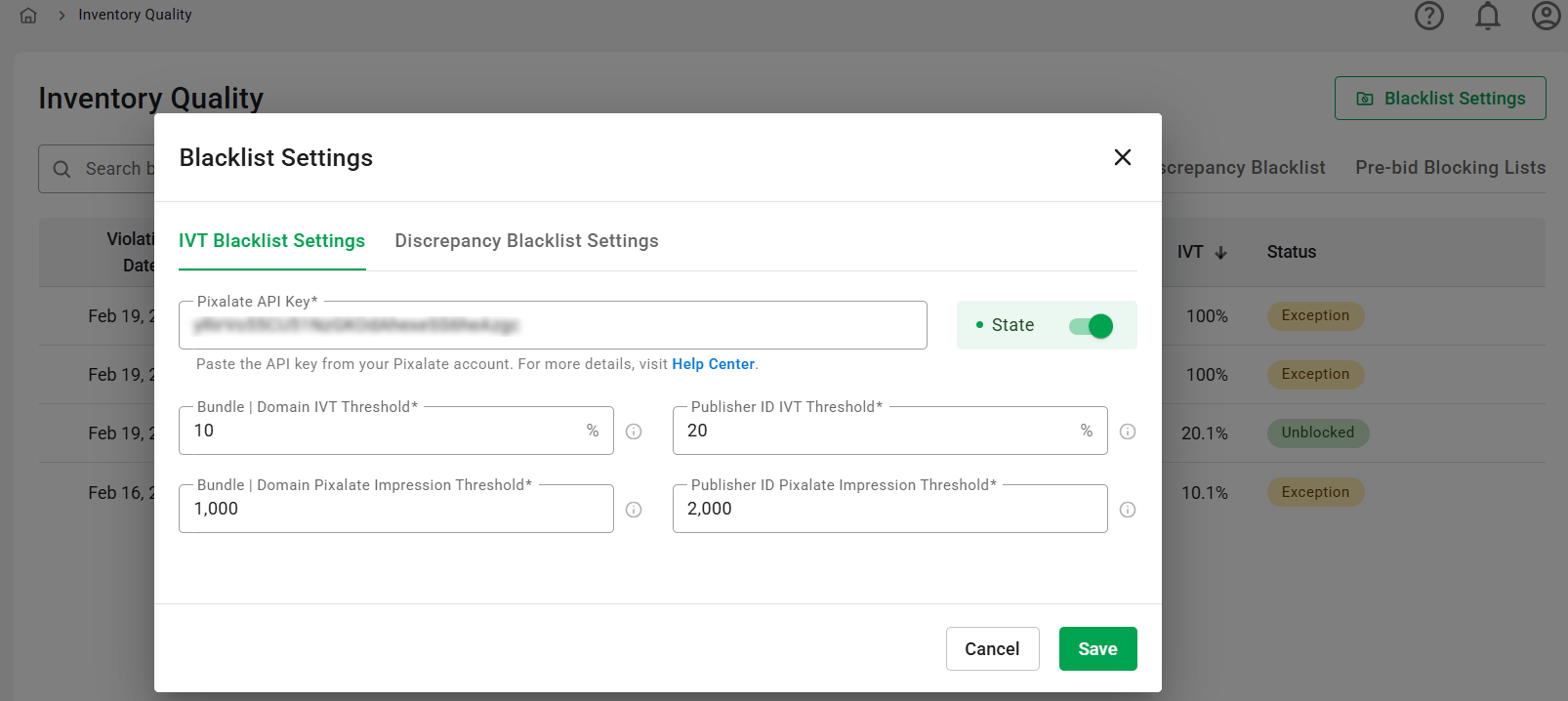Image resolution: width=1568 pixels, height=701 pixels.
Task: Open the Help Center link
Action: [713, 364]
